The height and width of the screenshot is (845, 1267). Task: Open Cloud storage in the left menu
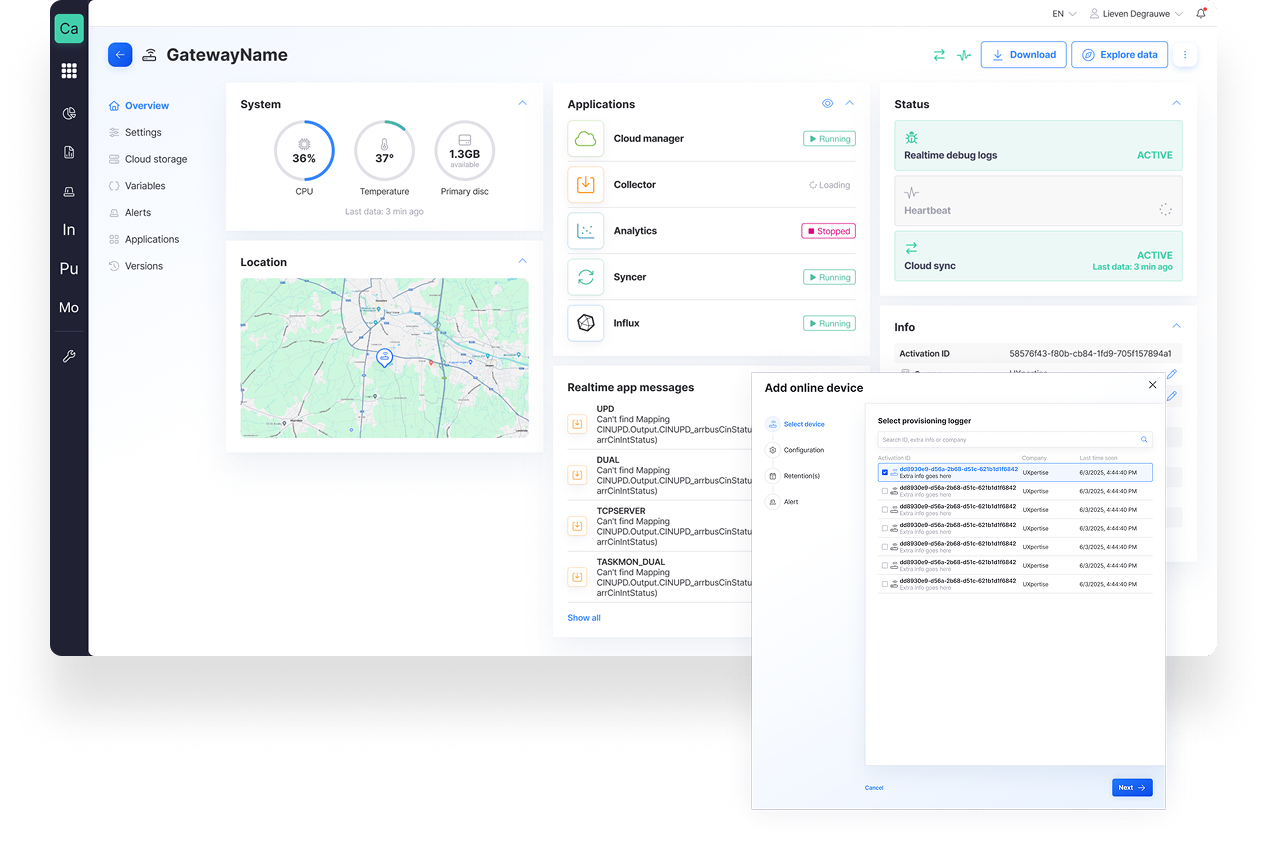[x=148, y=159]
